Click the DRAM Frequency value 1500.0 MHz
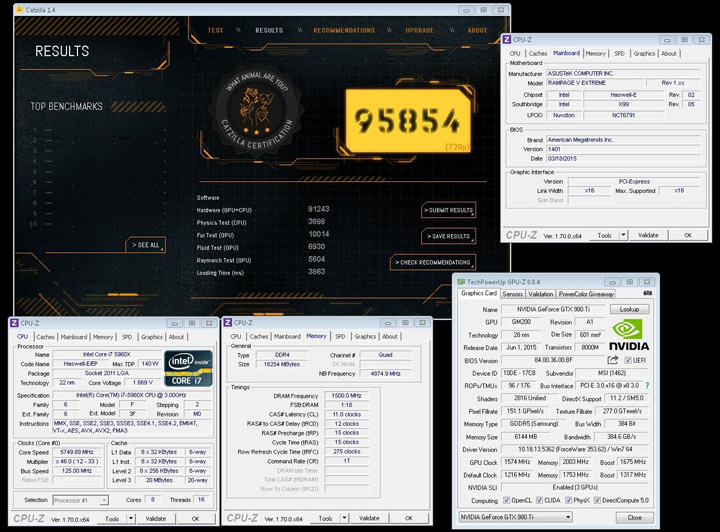 pos(347,396)
